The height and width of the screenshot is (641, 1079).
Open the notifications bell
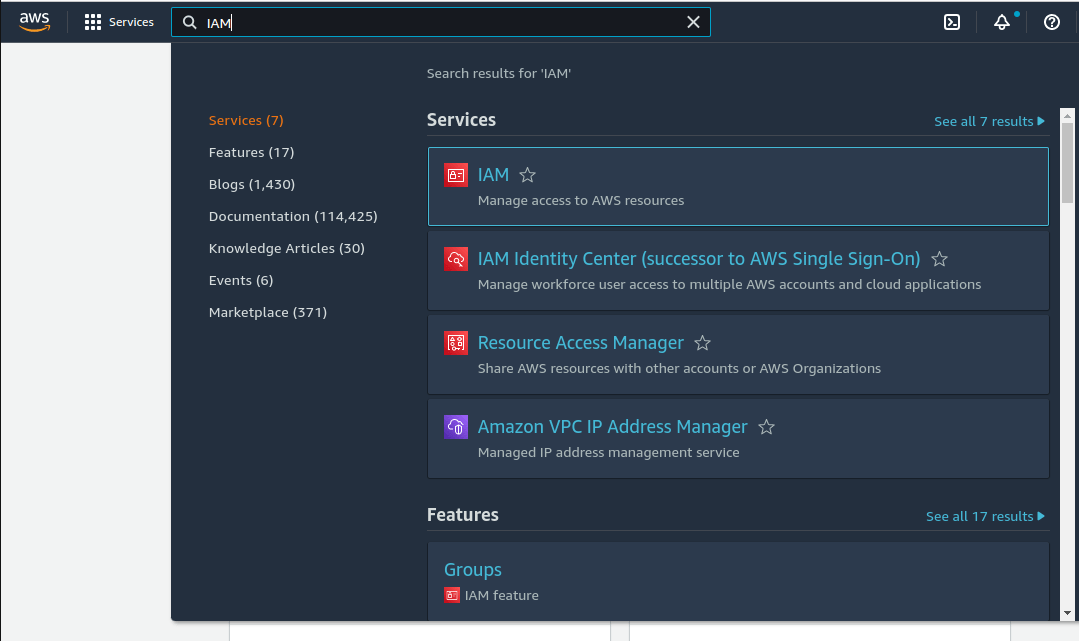coord(1003,22)
